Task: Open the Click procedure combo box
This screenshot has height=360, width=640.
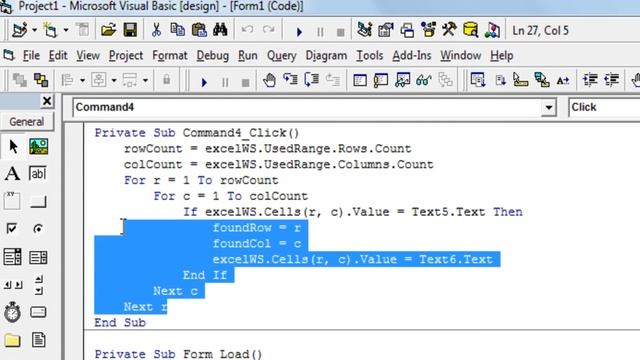Action: [x=604, y=107]
